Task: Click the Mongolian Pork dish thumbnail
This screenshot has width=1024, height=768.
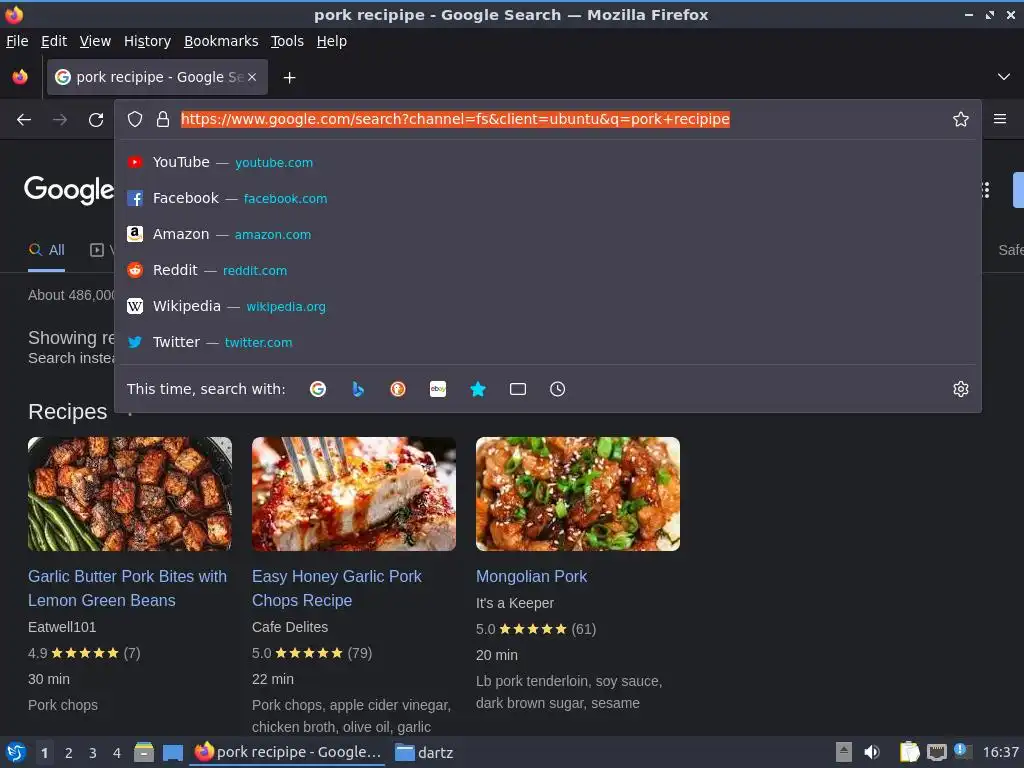Action: 578,494
